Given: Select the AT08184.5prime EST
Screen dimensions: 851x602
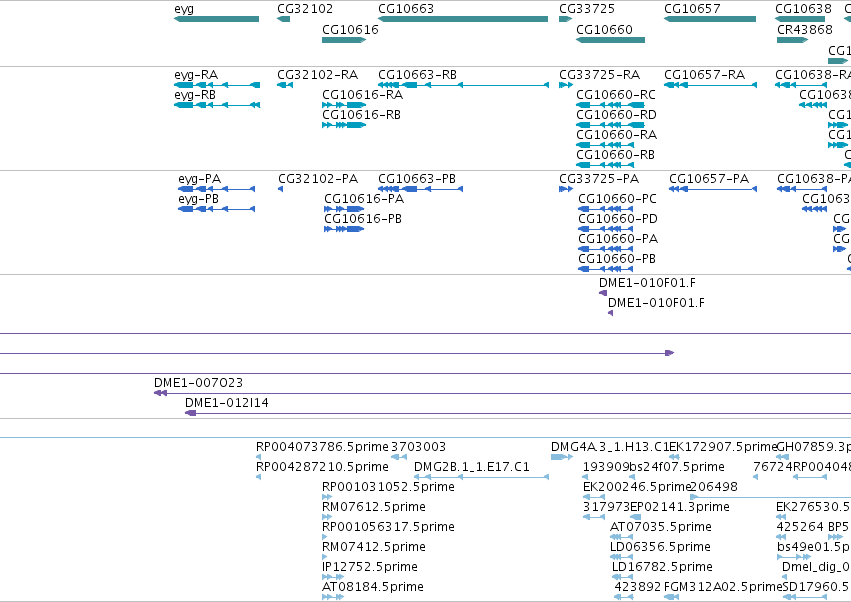Looking at the screenshot, I should [333, 597].
